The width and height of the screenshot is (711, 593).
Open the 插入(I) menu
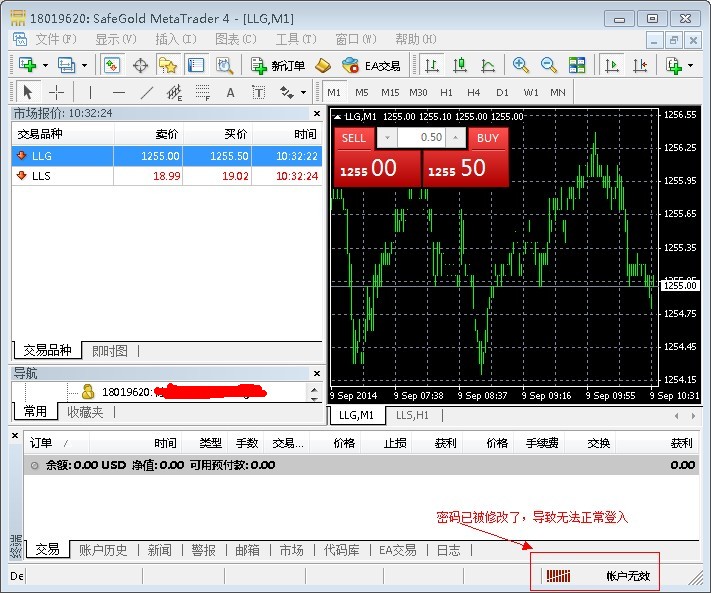176,39
